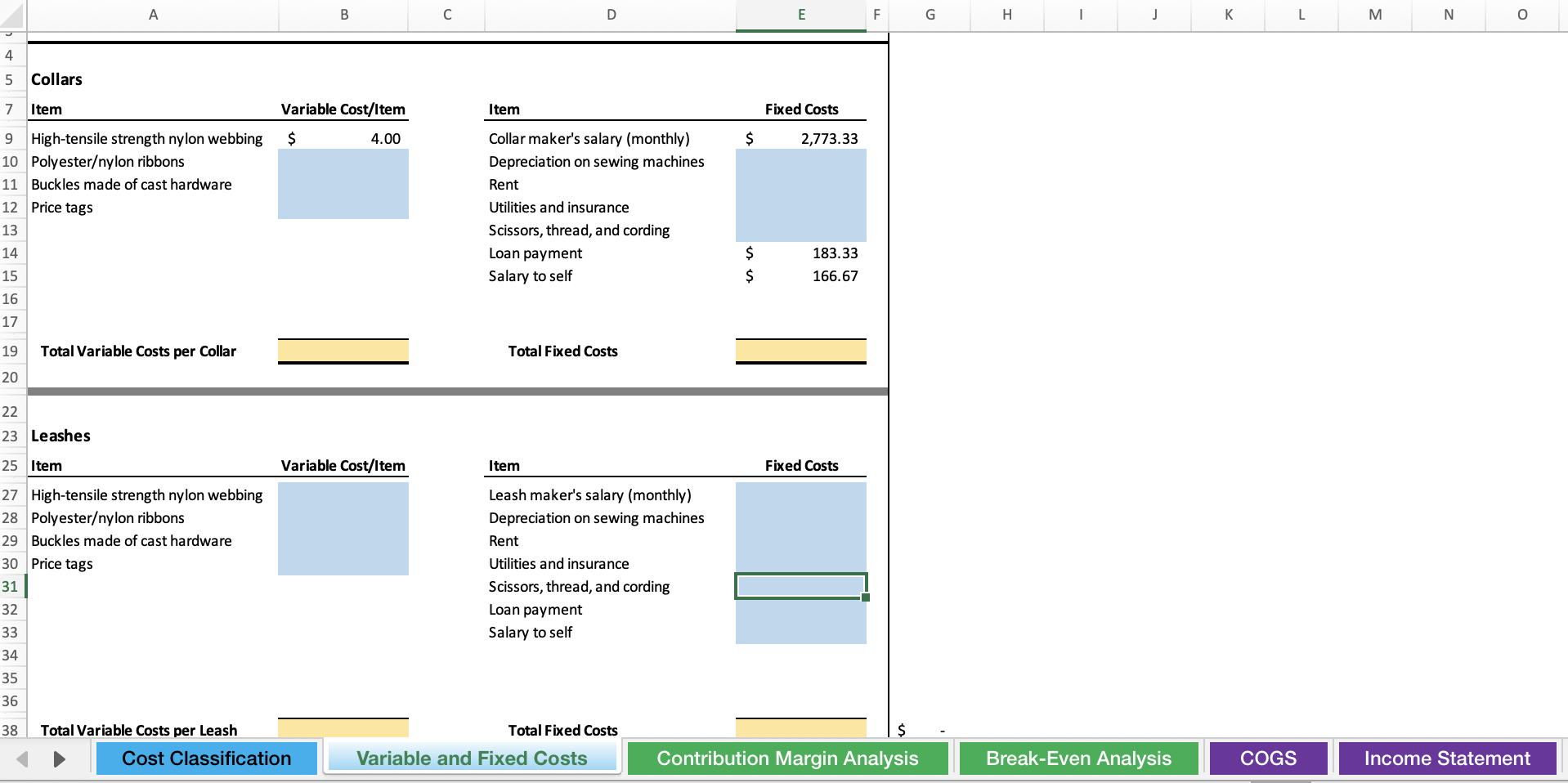Click the column A header
1568x783 pixels.
pyautogui.click(x=153, y=15)
